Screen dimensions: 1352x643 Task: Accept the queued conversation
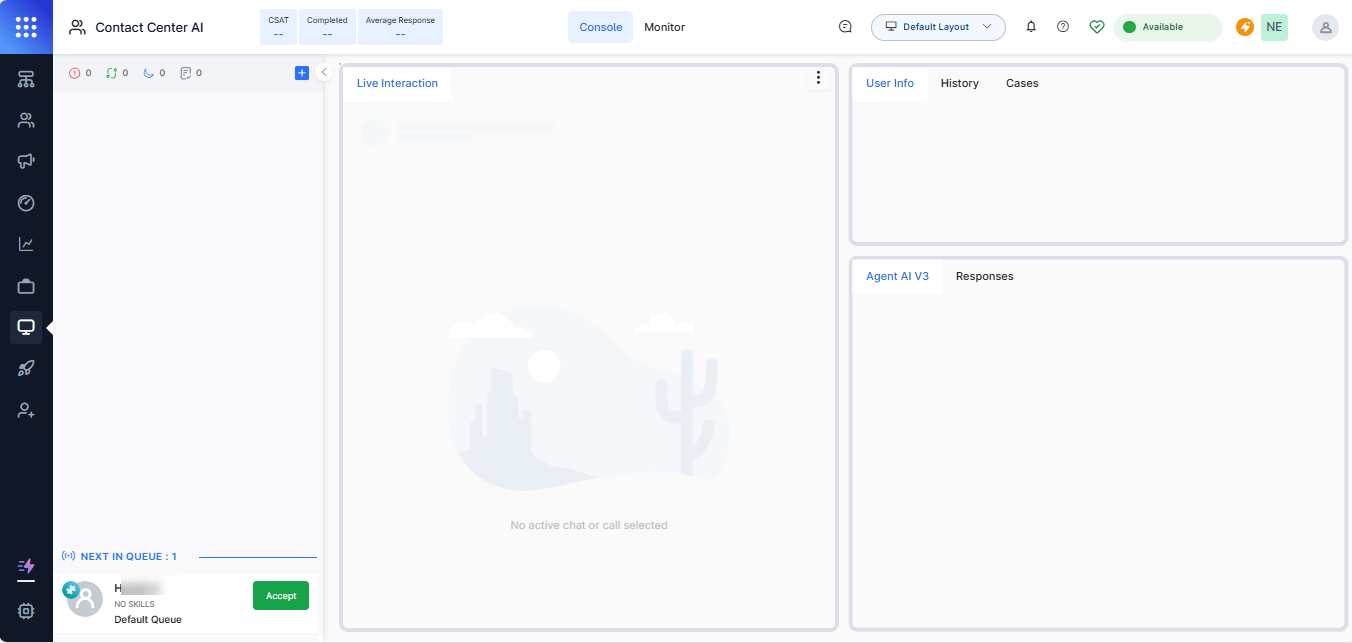click(280, 595)
